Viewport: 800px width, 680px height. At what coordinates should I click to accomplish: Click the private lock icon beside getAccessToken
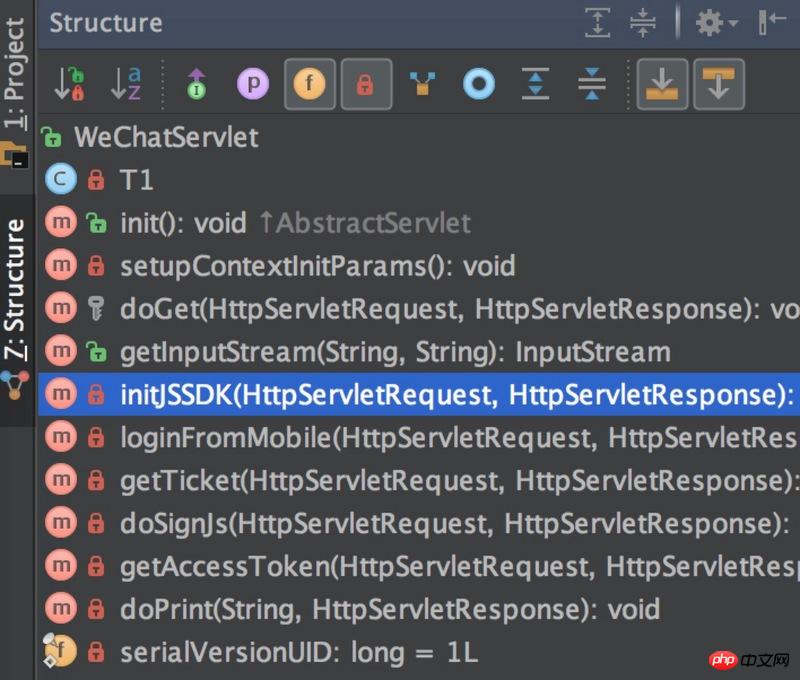point(95,565)
